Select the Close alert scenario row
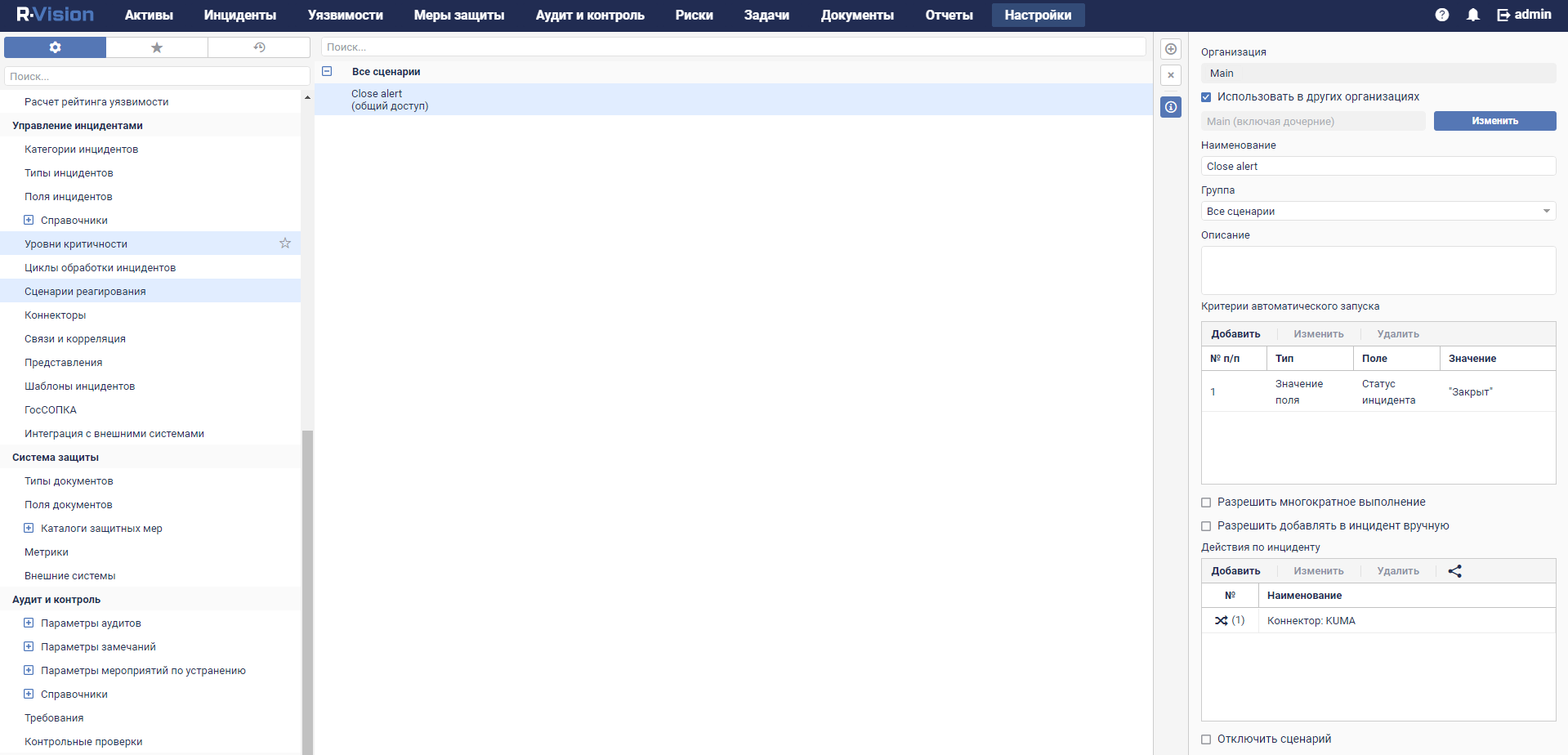Screen dimensions: 1568x755 733,100
